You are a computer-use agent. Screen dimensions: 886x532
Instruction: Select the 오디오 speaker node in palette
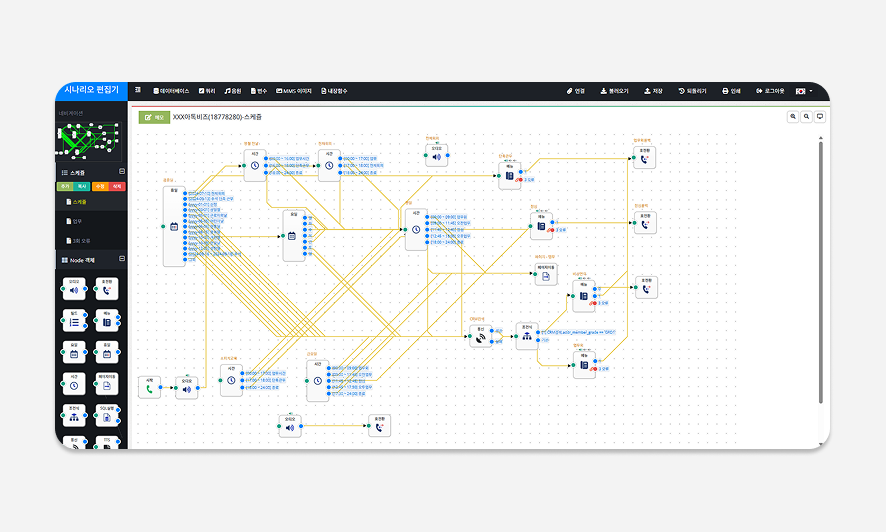[x=74, y=289]
